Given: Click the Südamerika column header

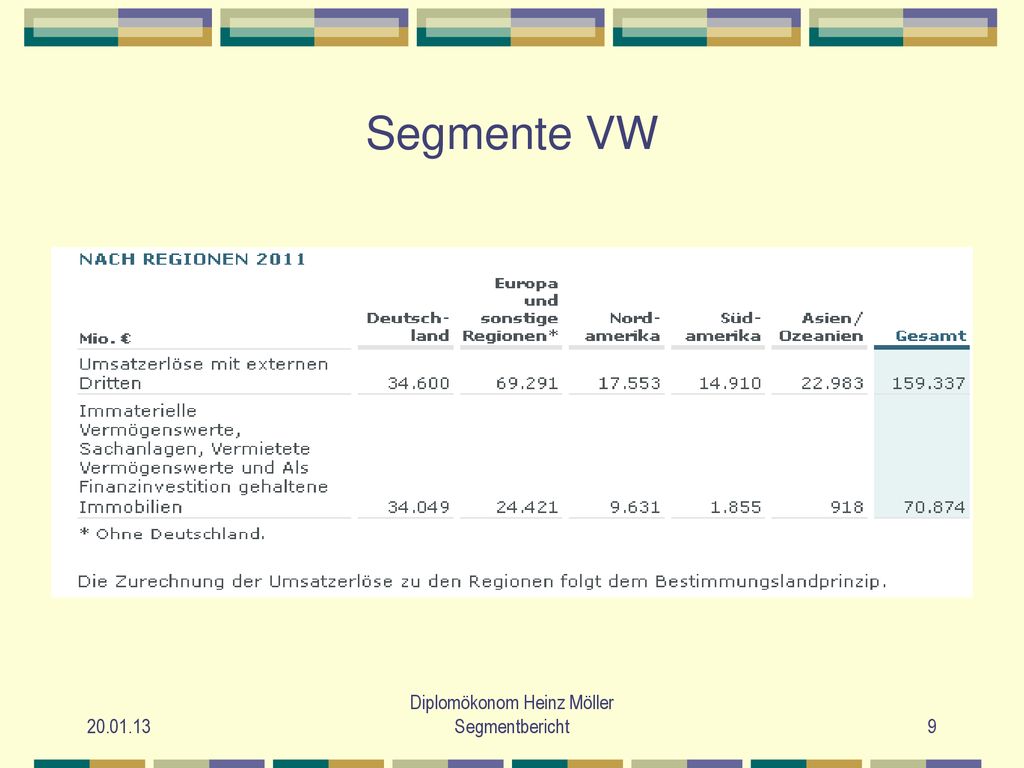Looking at the screenshot, I should 723,327.
